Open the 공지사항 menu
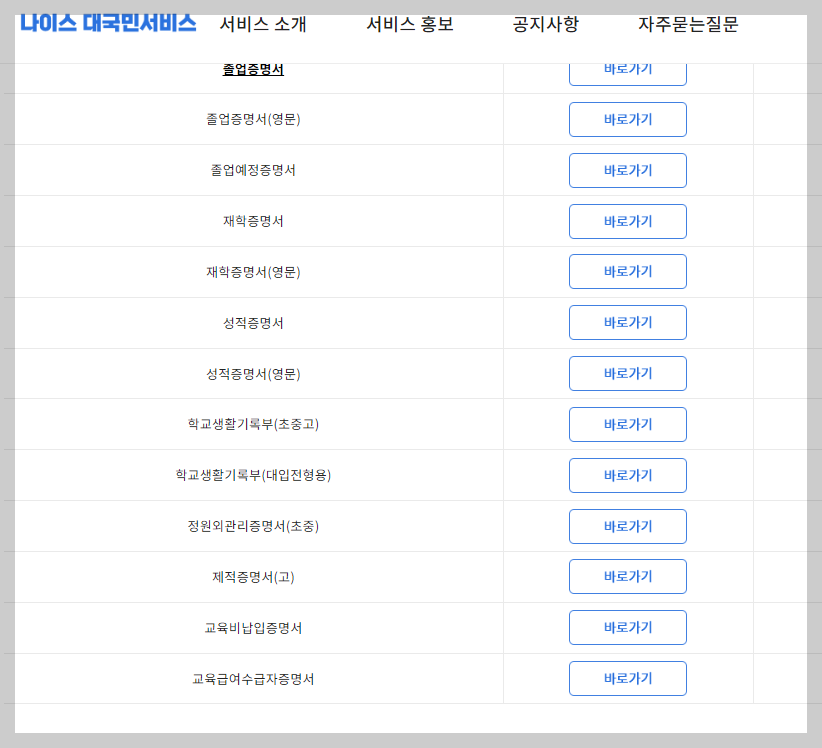Image resolution: width=822 pixels, height=748 pixels. point(545,25)
